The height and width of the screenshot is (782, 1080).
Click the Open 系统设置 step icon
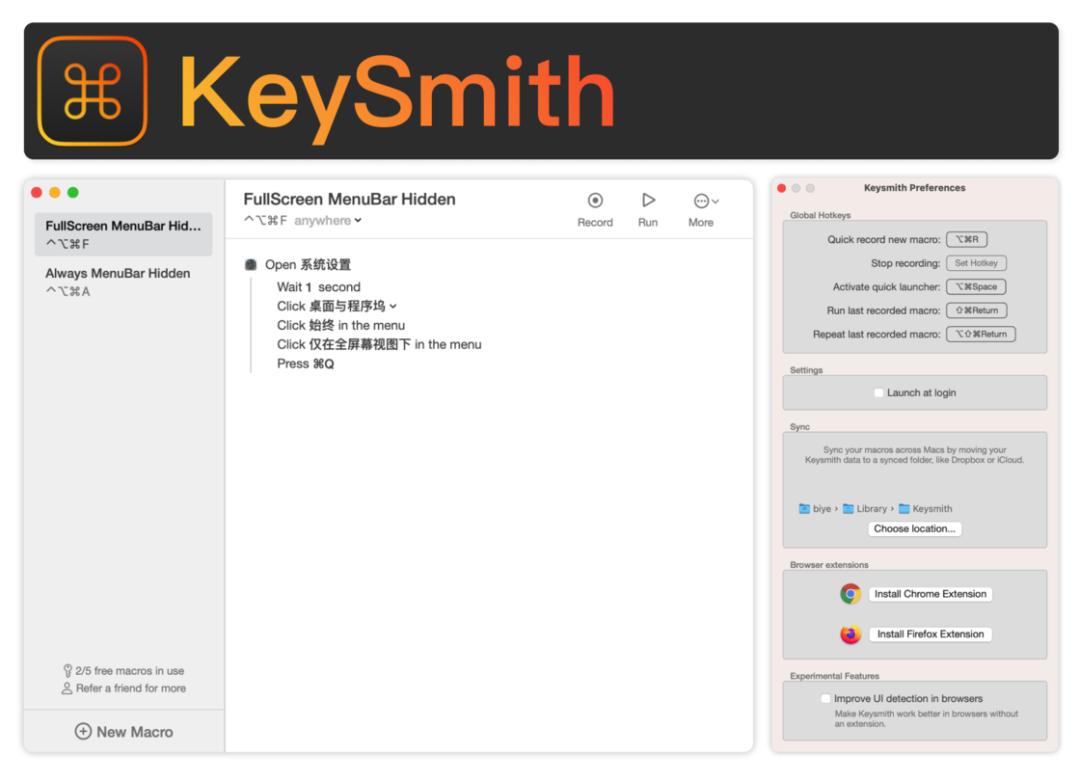click(x=251, y=265)
